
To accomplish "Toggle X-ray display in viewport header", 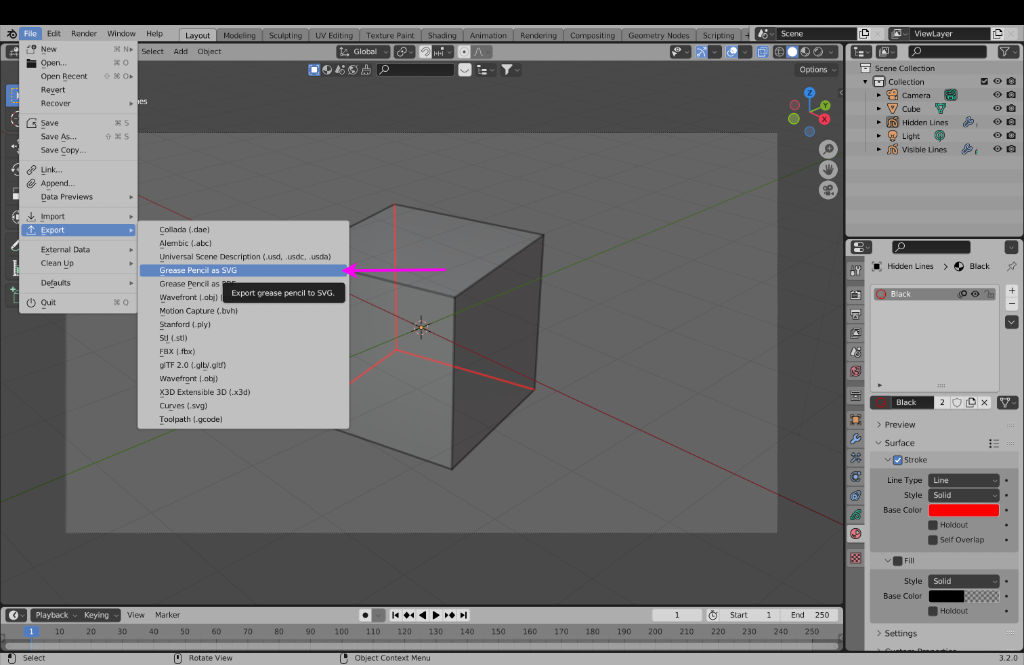I will click(x=762, y=52).
